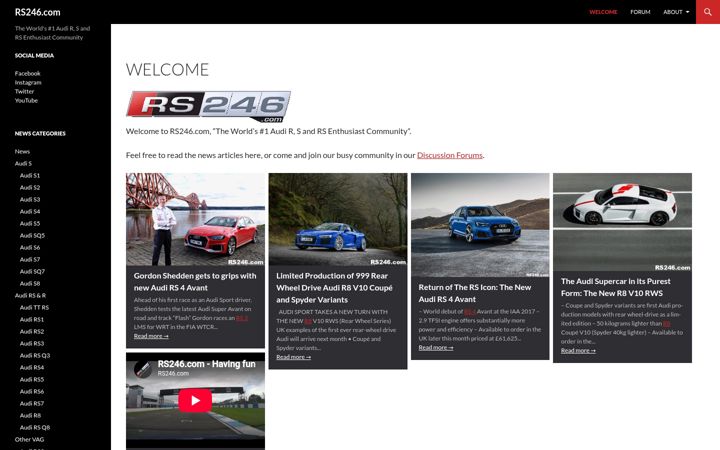
Task: Open the Audi S3 category
Action: pos(30,199)
